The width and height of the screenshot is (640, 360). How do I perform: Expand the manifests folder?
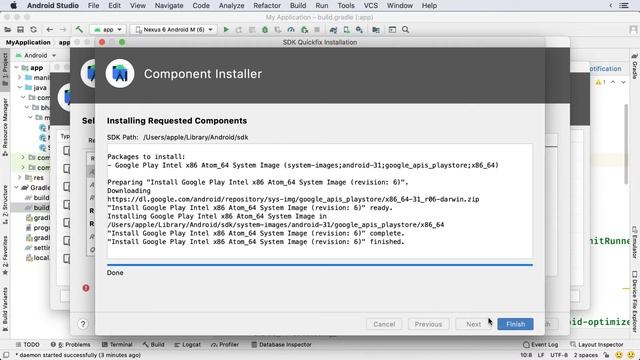pyautogui.click(x=19, y=78)
